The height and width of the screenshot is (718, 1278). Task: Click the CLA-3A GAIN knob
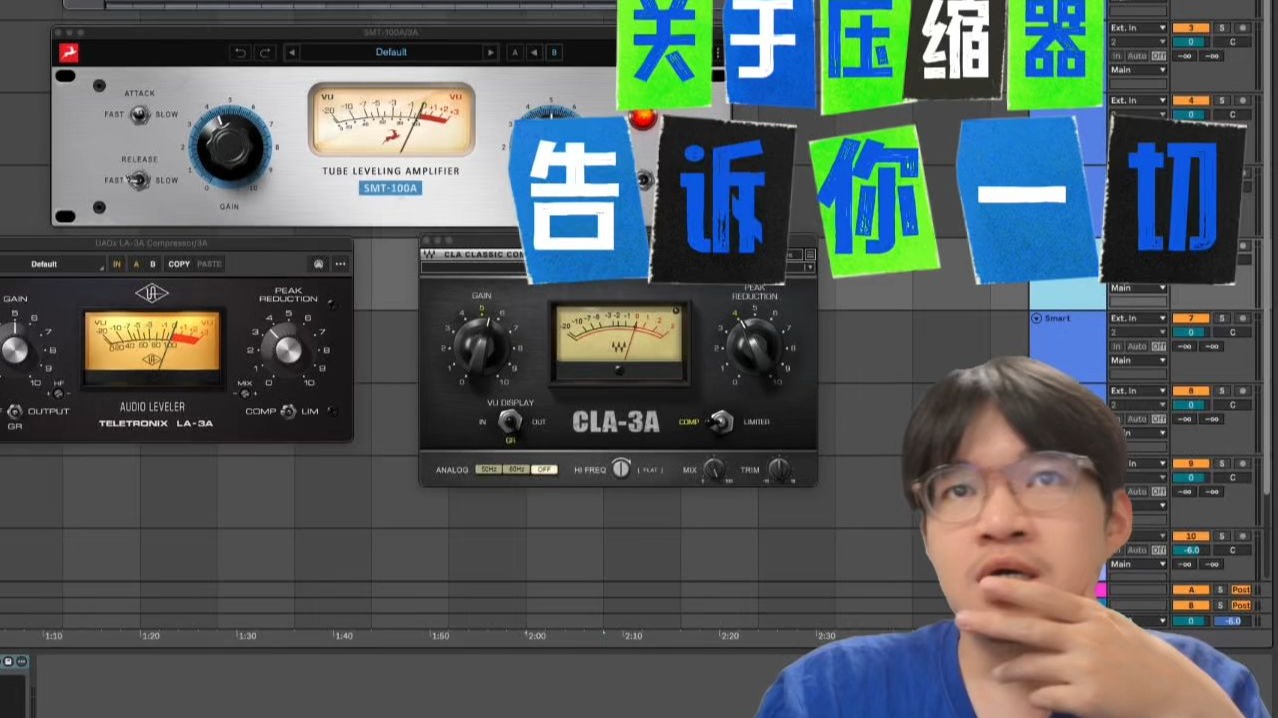(481, 346)
